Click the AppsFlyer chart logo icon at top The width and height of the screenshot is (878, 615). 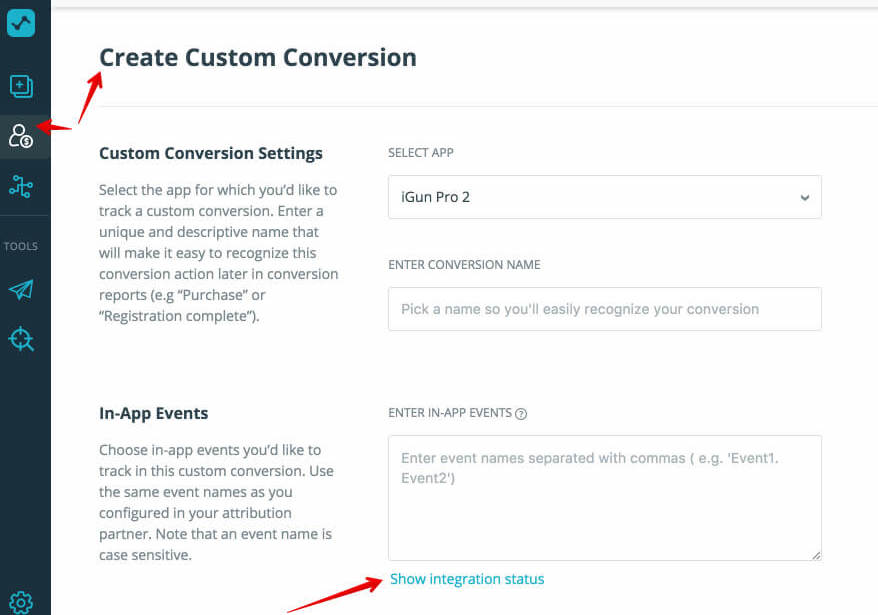coord(22,22)
